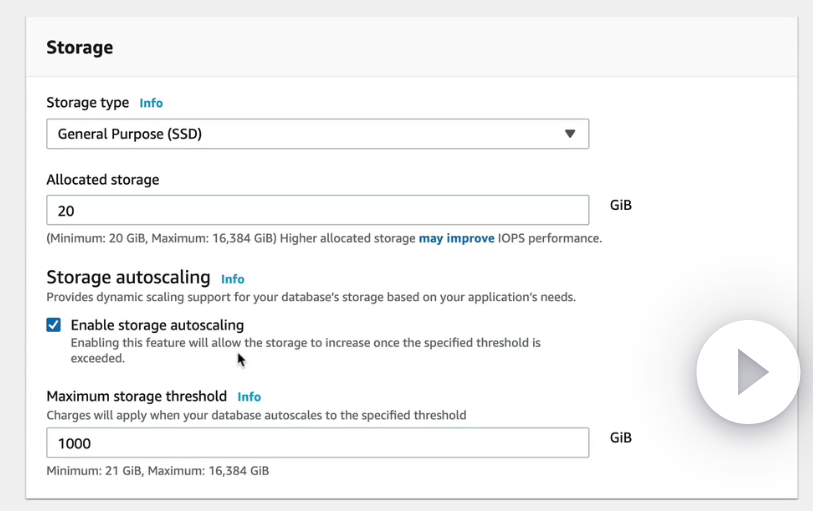Click the "Enable storage autoscaling" label text
813x511 pixels.
click(157, 325)
